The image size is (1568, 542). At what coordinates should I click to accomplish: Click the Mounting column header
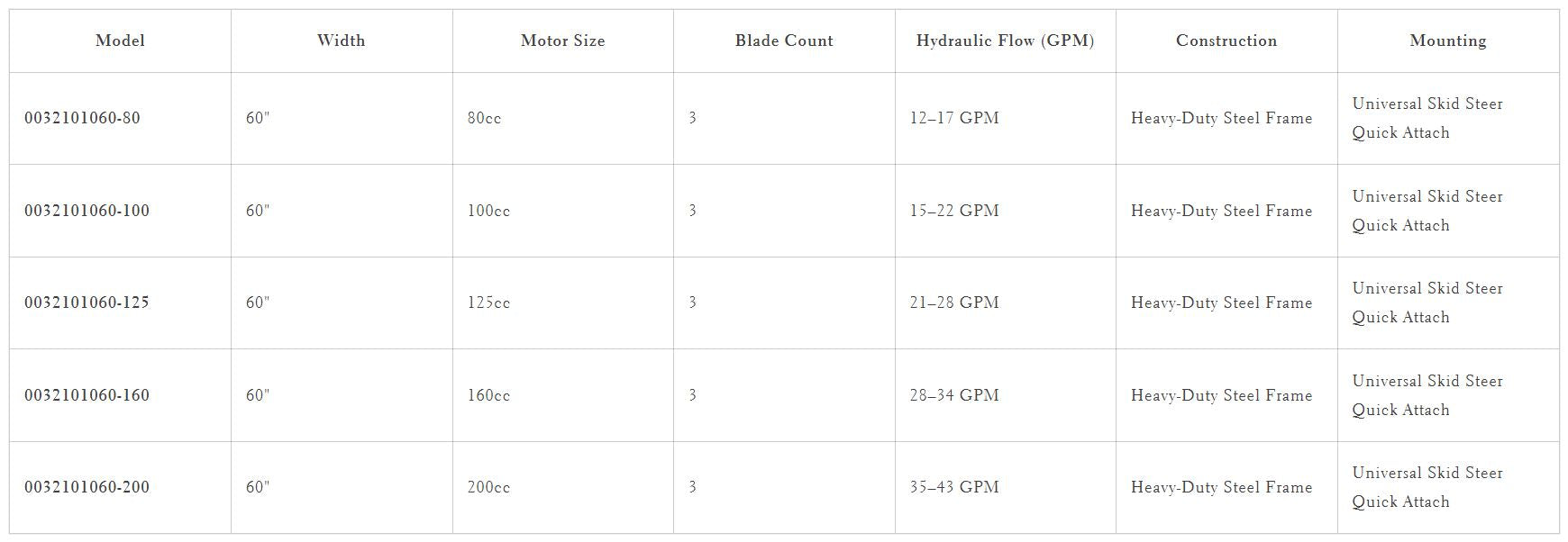1448,41
